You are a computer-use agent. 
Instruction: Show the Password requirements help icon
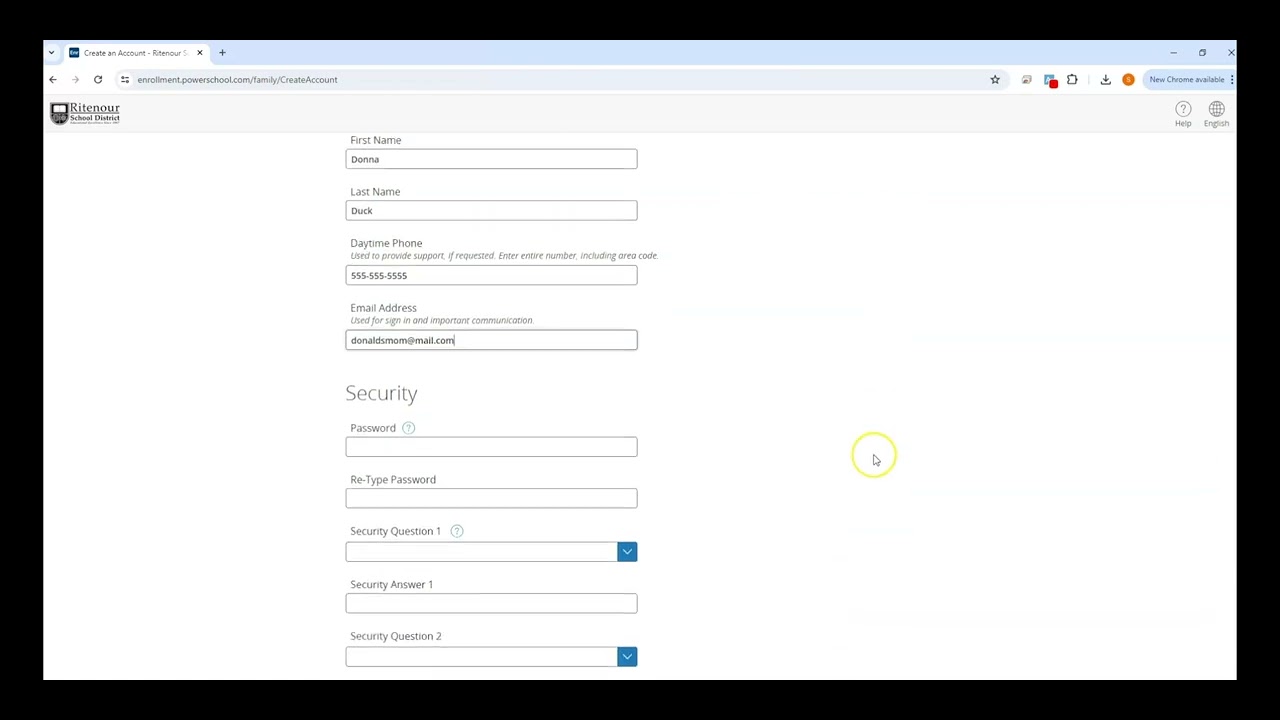(x=408, y=428)
